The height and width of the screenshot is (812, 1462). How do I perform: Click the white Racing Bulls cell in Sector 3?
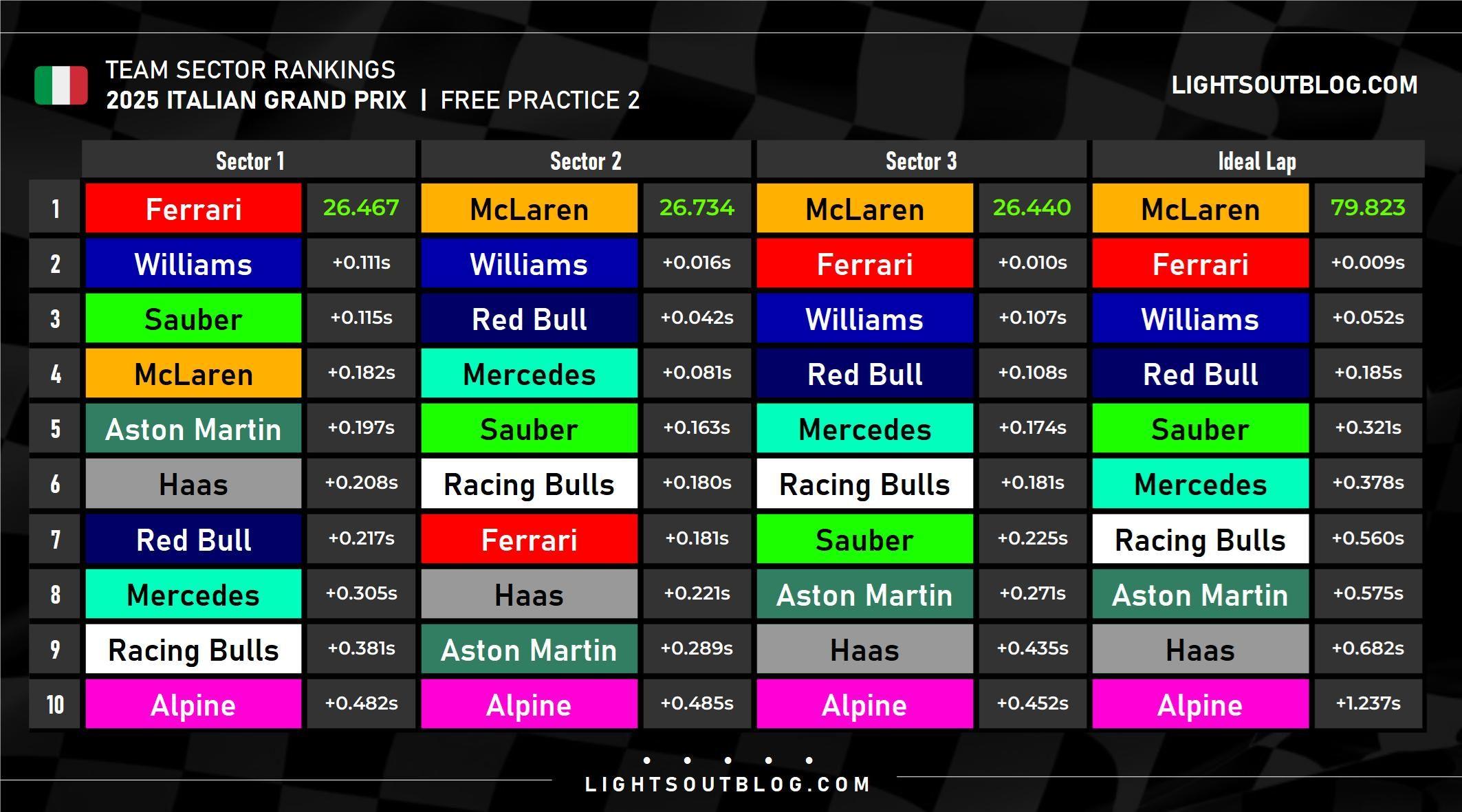[x=864, y=484]
